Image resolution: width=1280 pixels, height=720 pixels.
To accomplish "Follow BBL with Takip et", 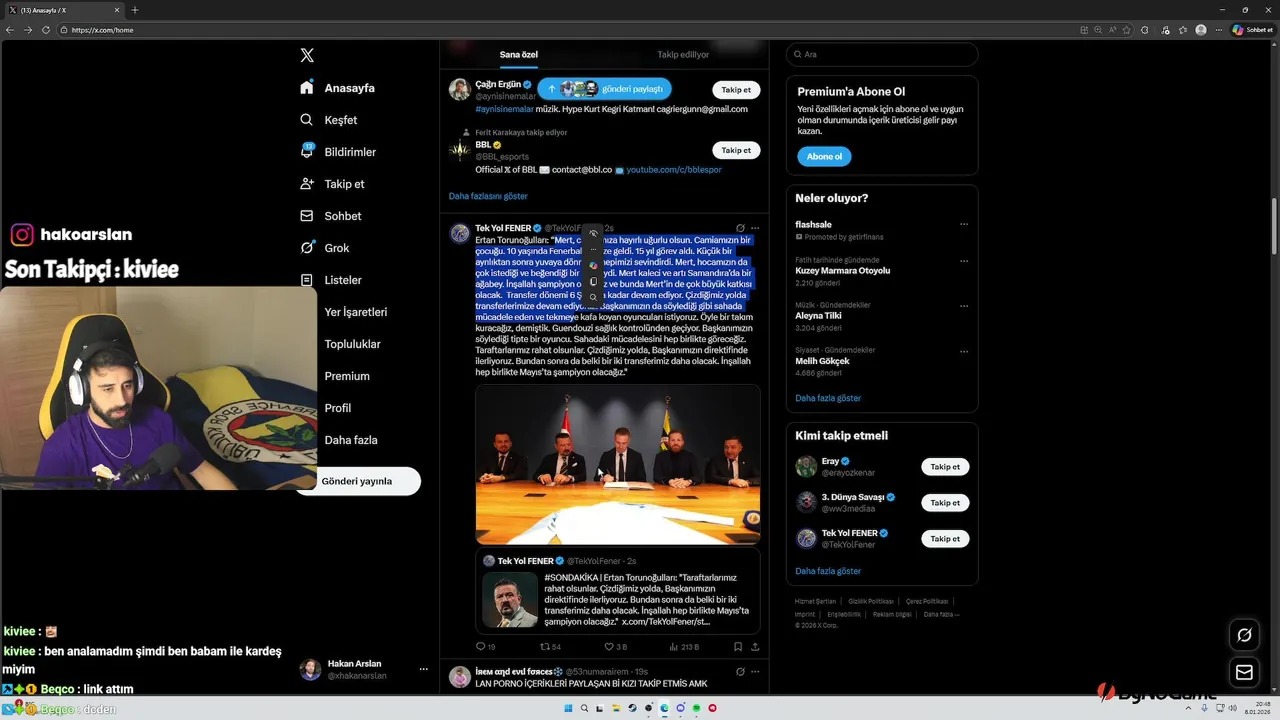I will 736,150.
